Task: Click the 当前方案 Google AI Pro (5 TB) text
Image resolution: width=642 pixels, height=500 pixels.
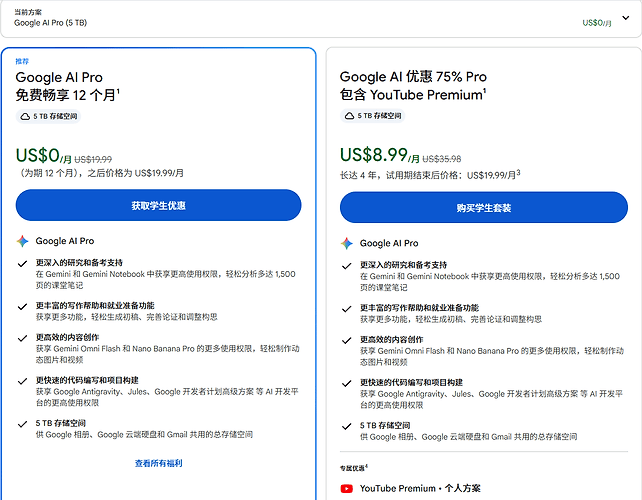Action: 50,18
